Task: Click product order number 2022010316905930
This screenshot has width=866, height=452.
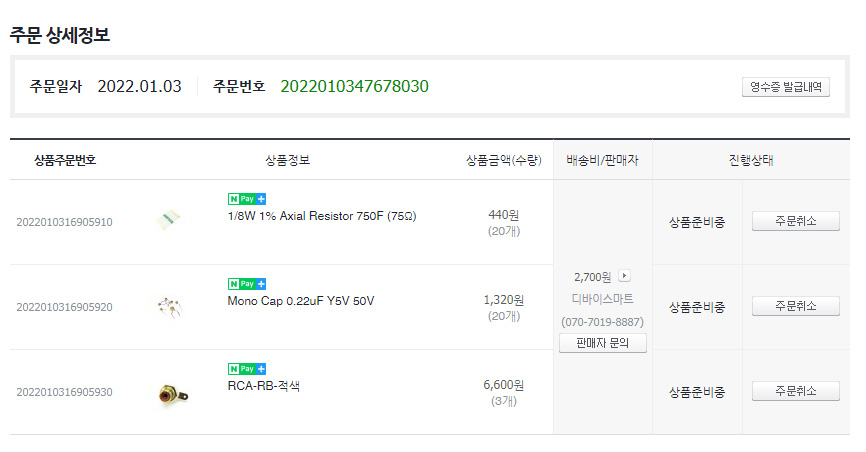Action: 64,392
